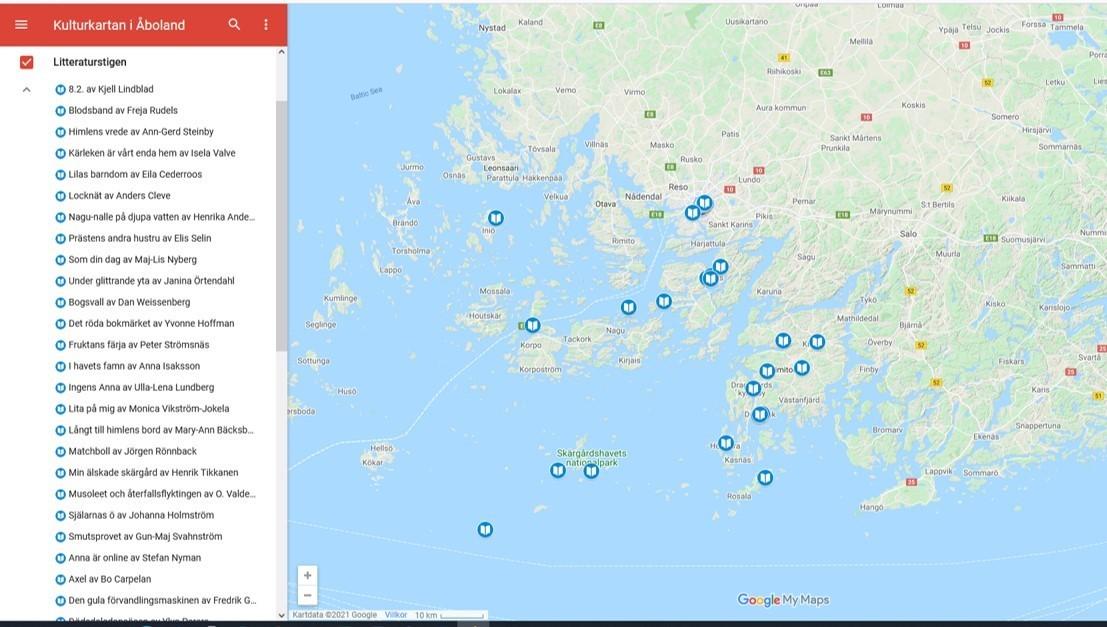The height and width of the screenshot is (627, 1107).
Task: Click the search magnifier icon
Action: [x=234, y=25]
